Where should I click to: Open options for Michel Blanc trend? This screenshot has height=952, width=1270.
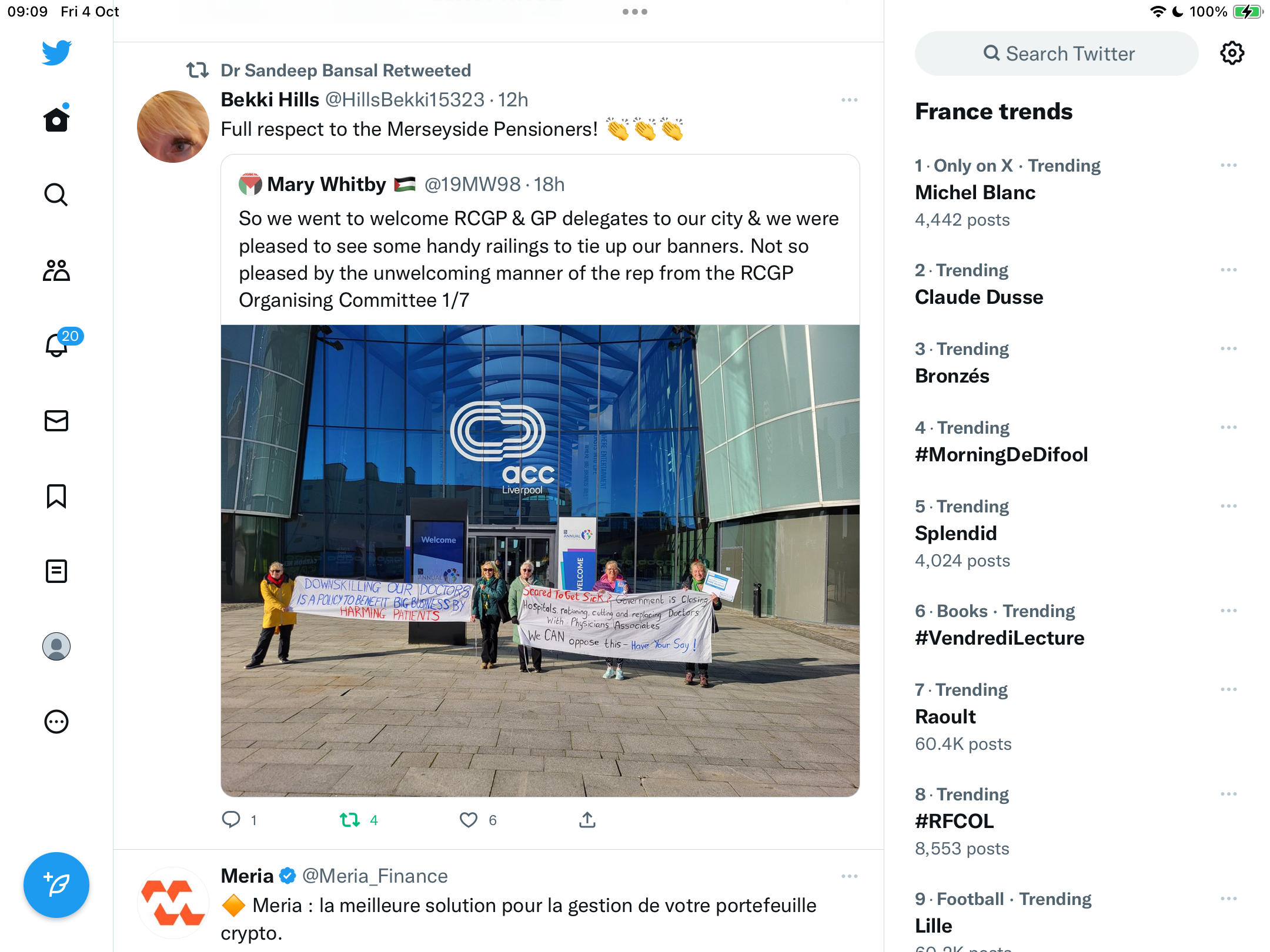coord(1229,166)
